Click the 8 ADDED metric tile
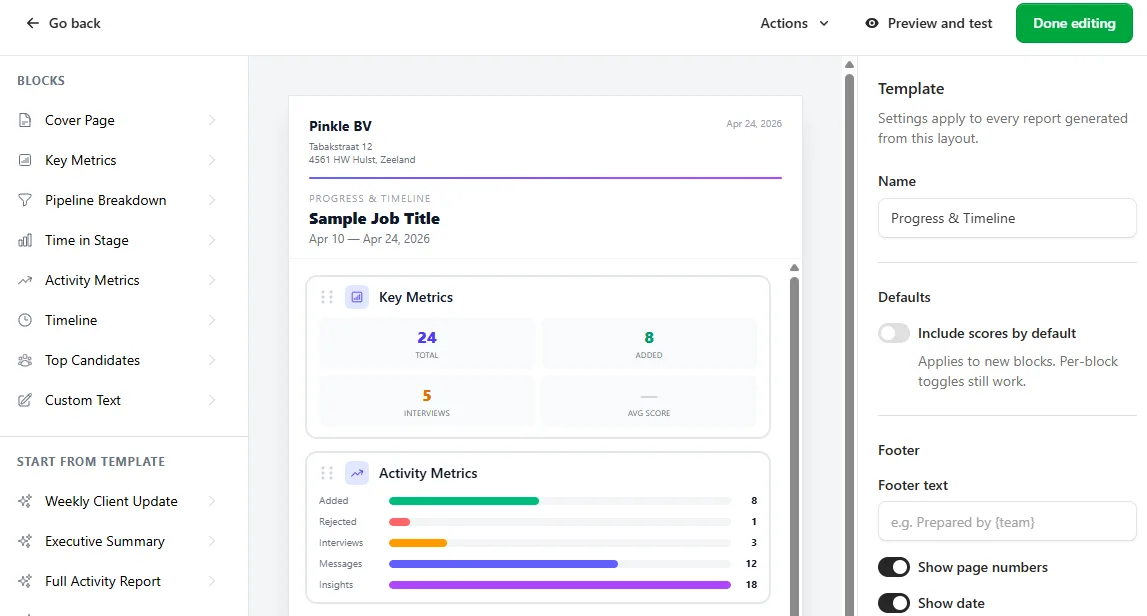 tap(649, 344)
